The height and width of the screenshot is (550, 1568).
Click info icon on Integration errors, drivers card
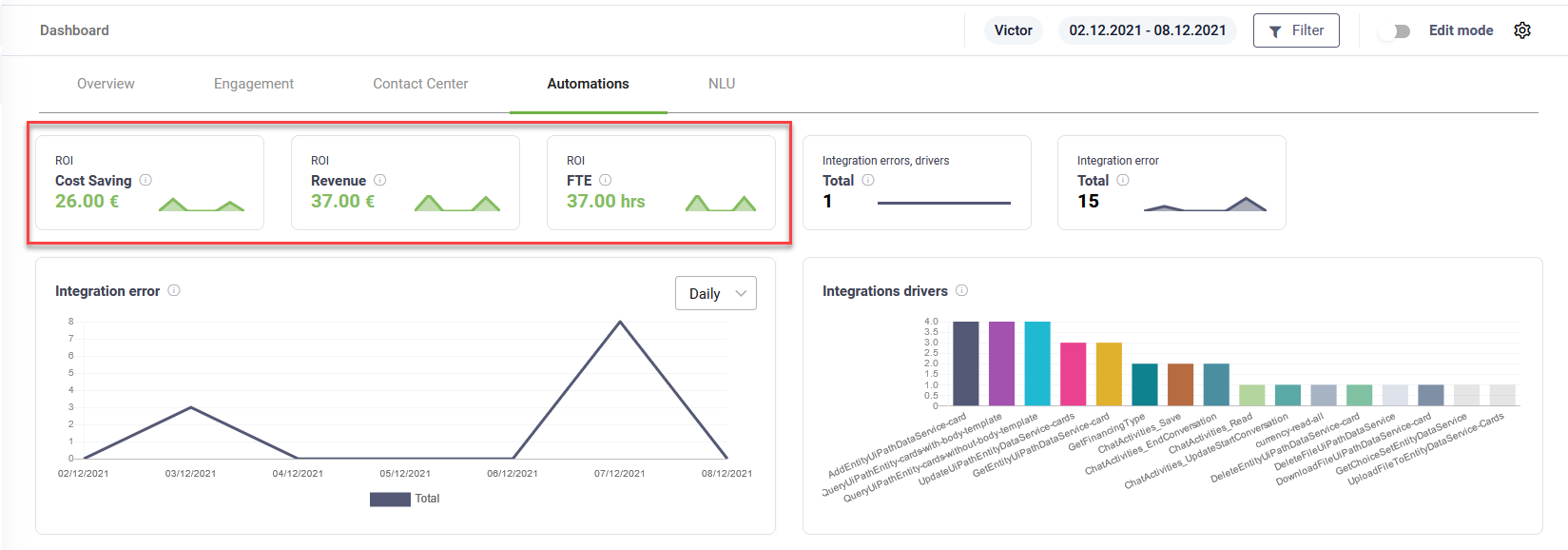[868, 180]
